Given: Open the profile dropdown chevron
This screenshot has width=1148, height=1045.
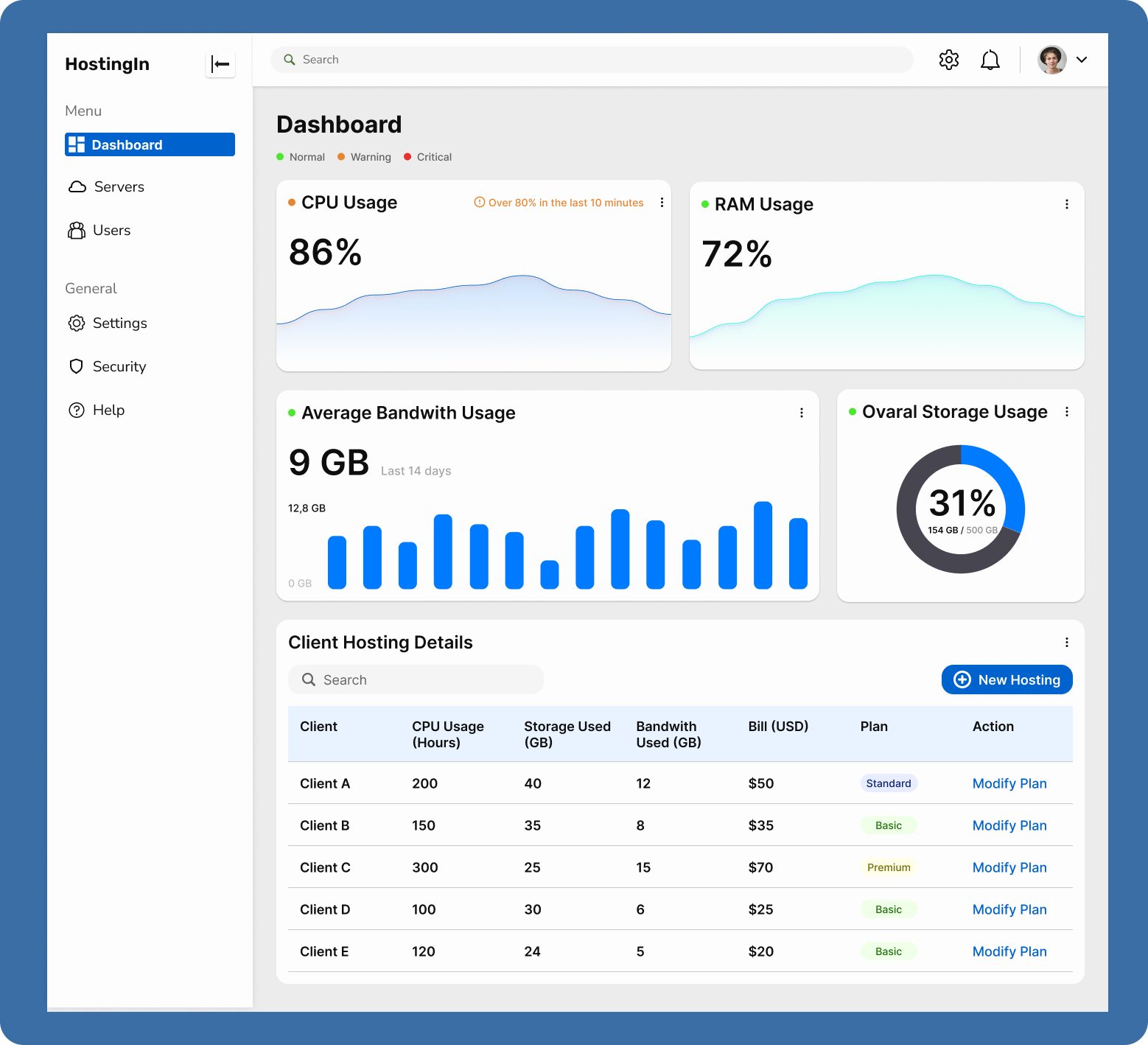Looking at the screenshot, I should click(x=1081, y=60).
